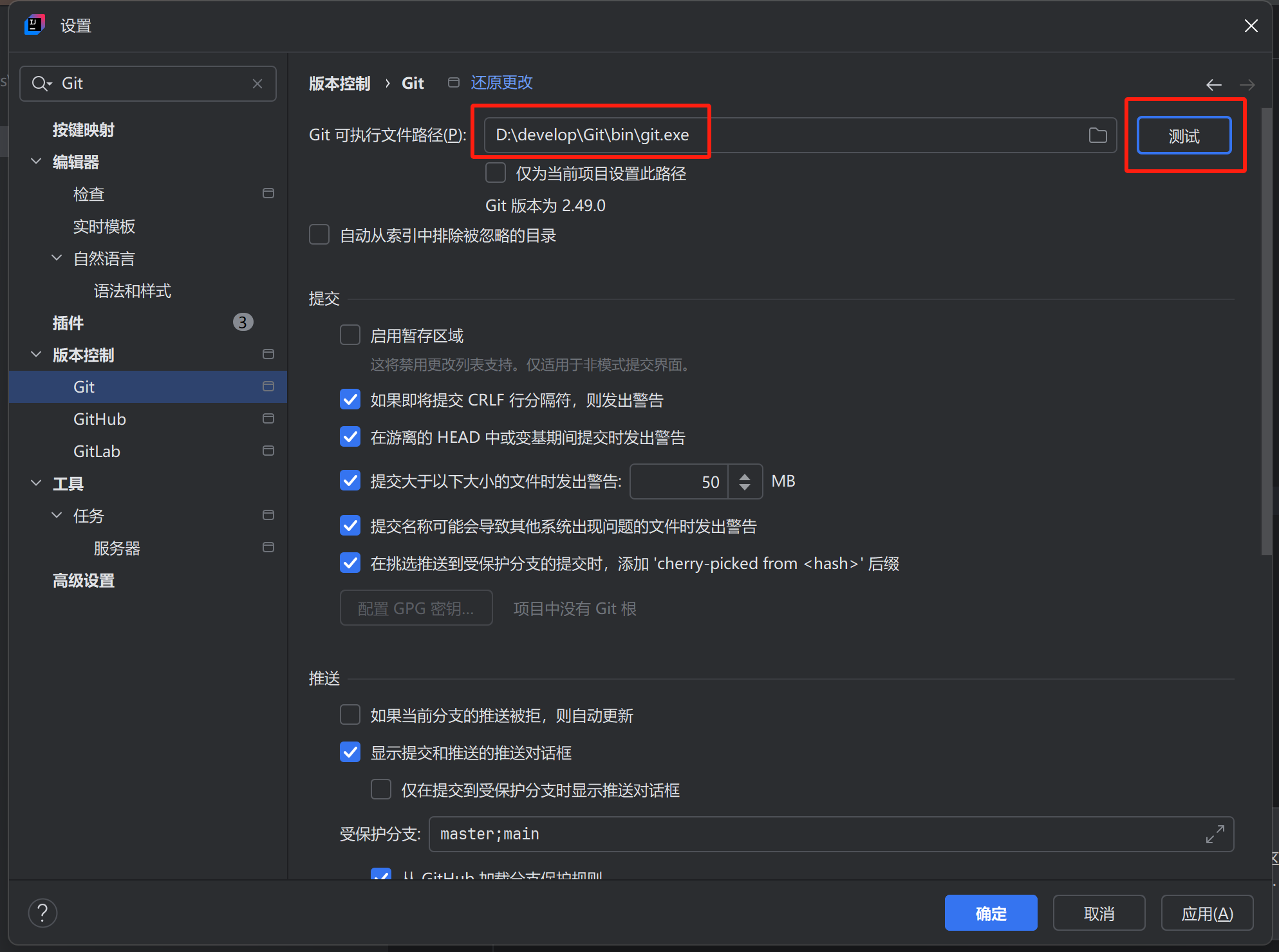Collapse the 任务 node under 工具
Image resolution: width=1279 pixels, height=952 pixels.
57,515
